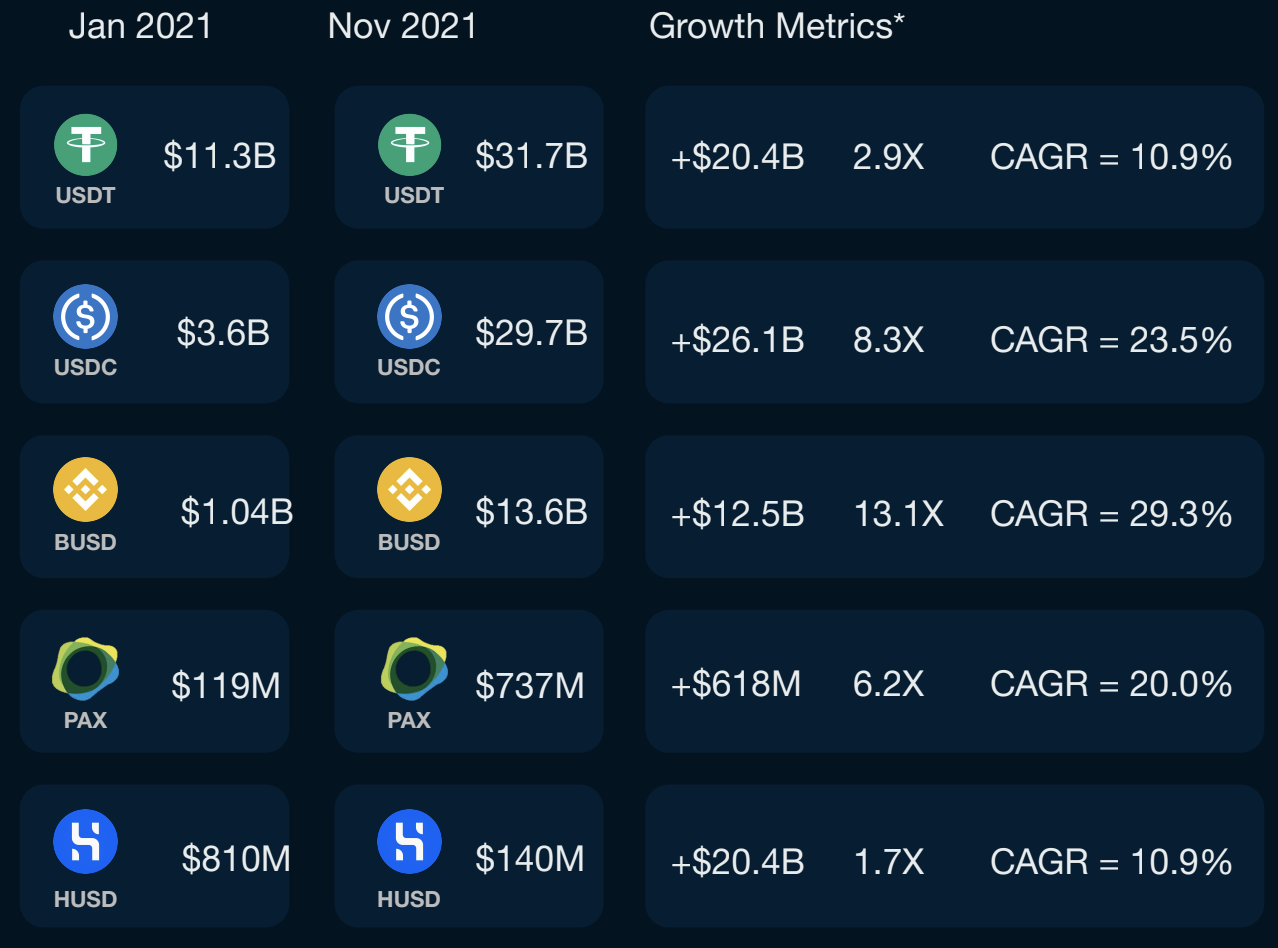Click the BUSD icon under Nov 2021
This screenshot has height=948, width=1278.
point(409,491)
